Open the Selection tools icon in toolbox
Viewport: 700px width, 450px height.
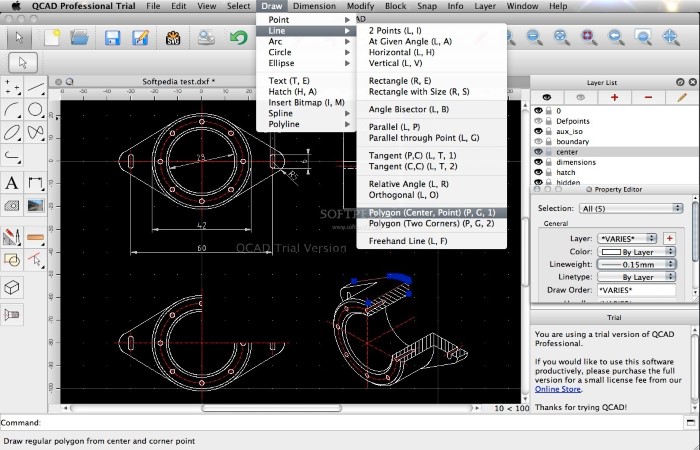(x=35, y=260)
